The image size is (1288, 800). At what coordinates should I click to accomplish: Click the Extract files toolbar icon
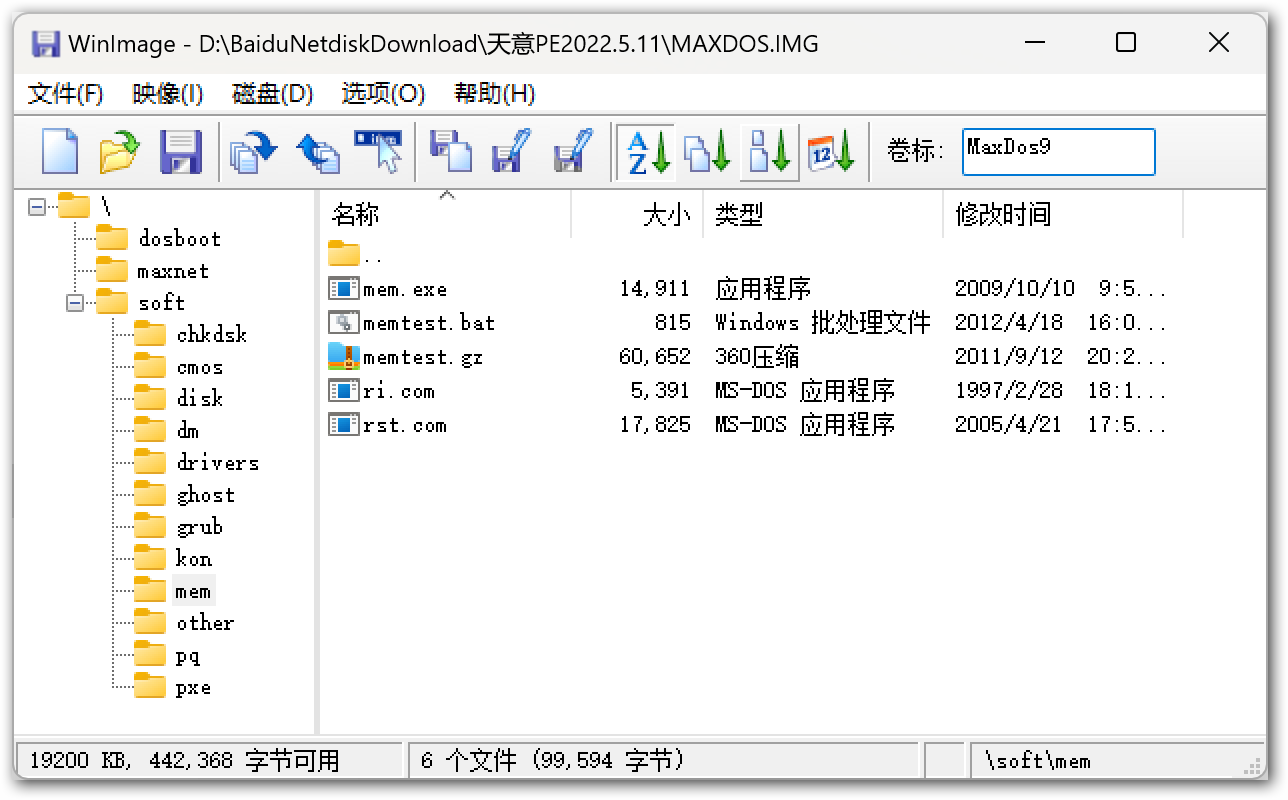(x=252, y=152)
